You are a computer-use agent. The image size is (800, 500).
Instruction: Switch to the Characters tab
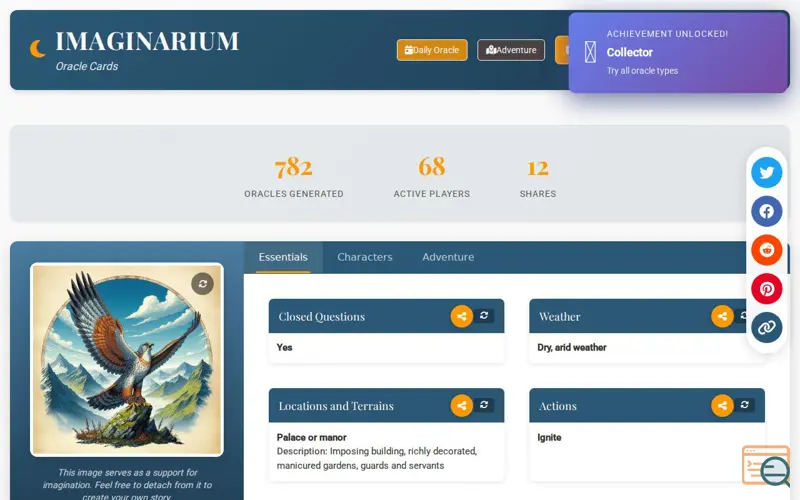coord(365,257)
